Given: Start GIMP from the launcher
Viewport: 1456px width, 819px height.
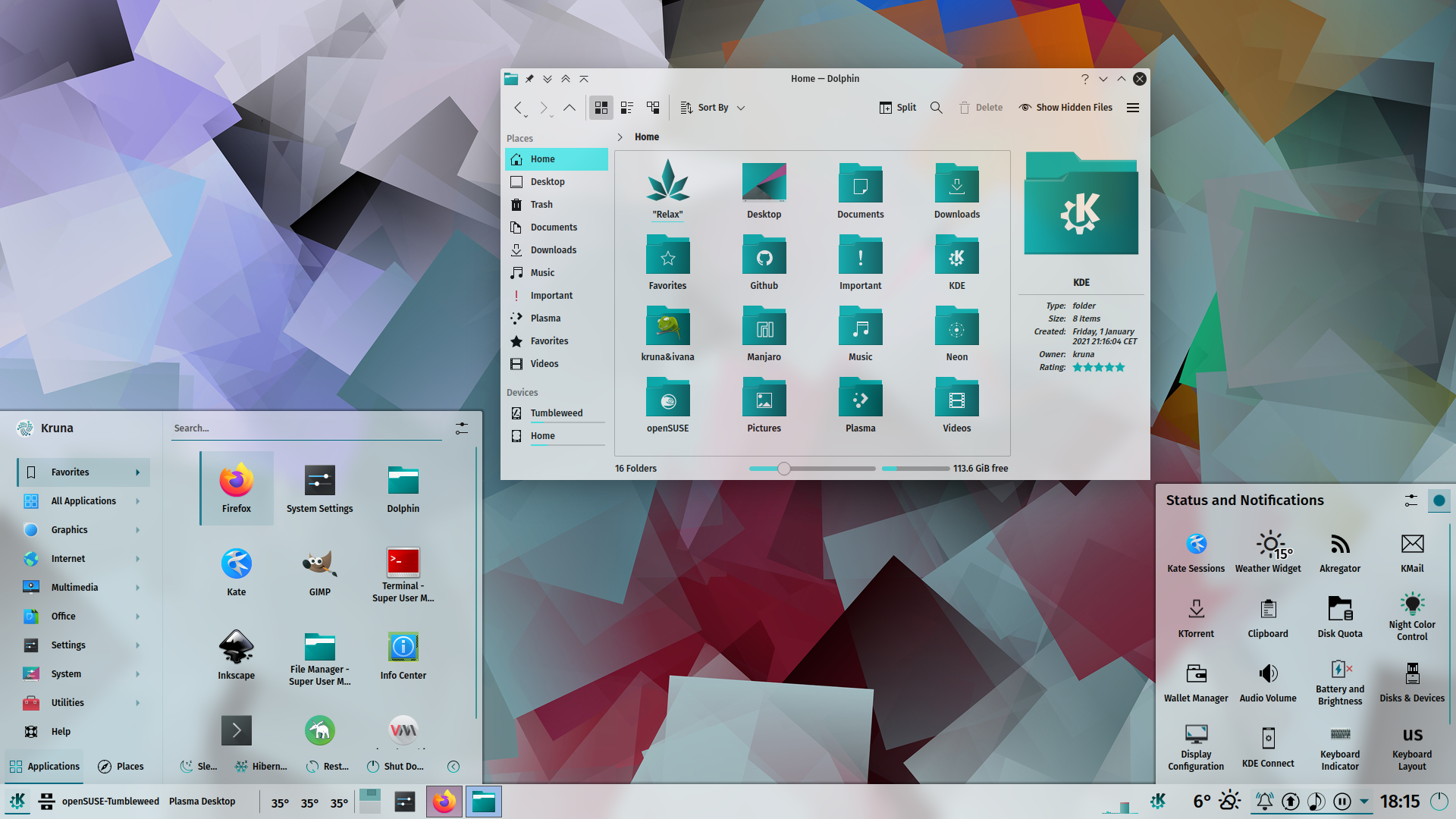Looking at the screenshot, I should click(x=319, y=572).
